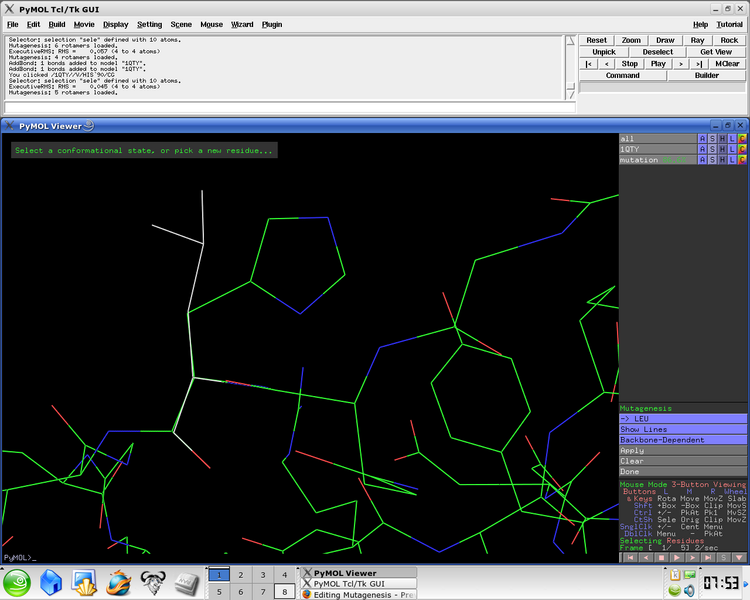750x600 pixels.
Task: Open Label (L) menu for mutation object
Action: (732, 160)
